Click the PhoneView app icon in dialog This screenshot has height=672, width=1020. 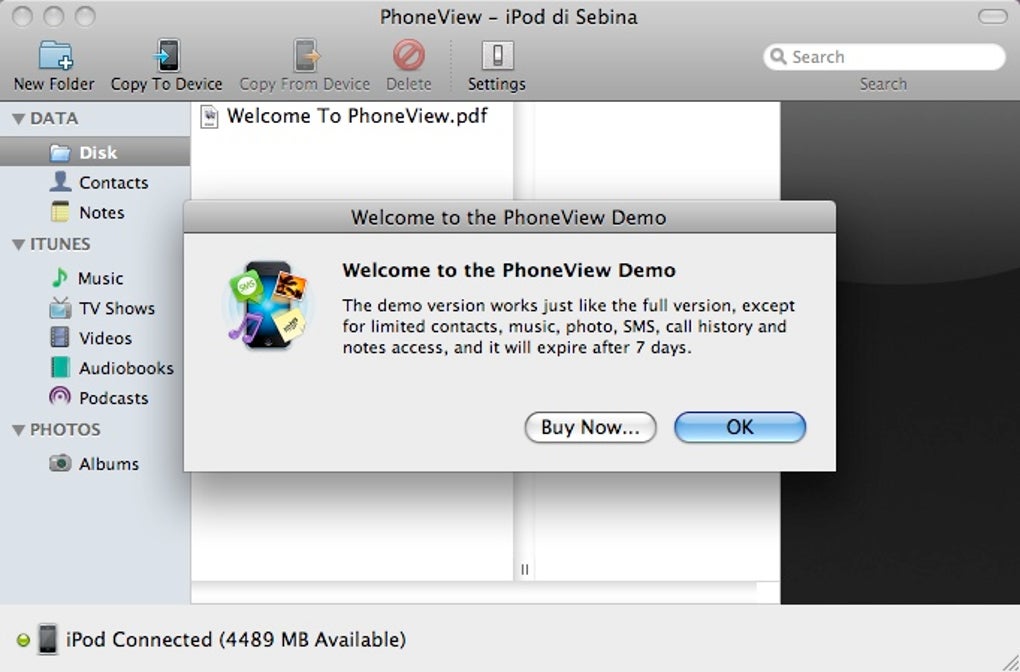[268, 306]
